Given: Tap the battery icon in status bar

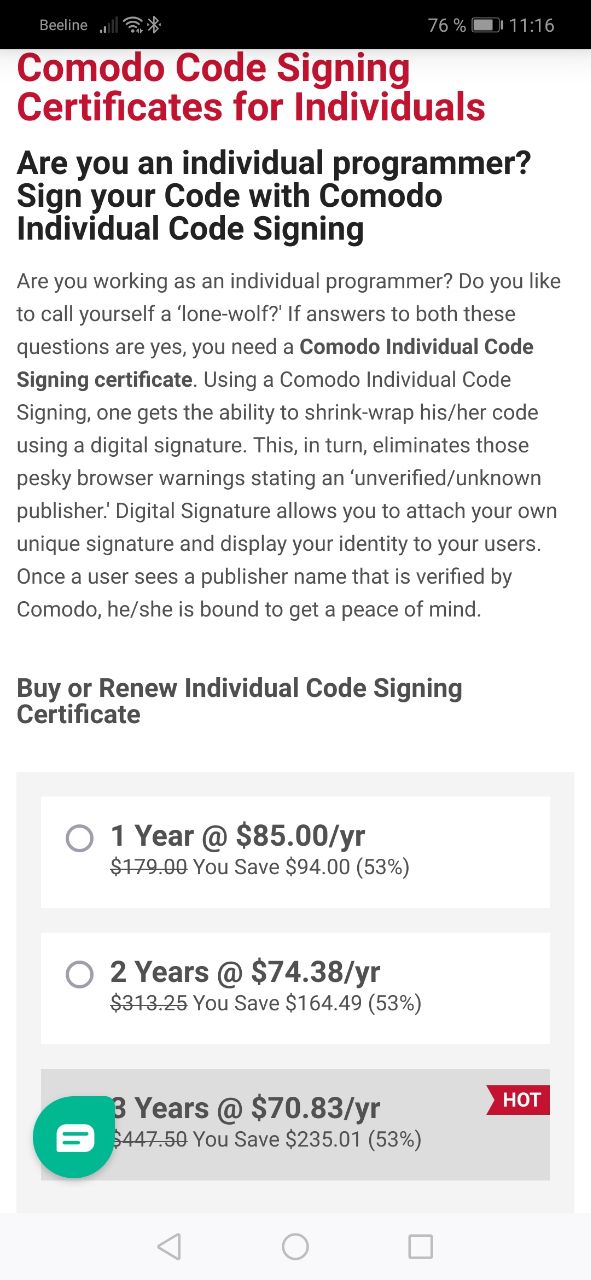Looking at the screenshot, I should pyautogui.click(x=487, y=25).
